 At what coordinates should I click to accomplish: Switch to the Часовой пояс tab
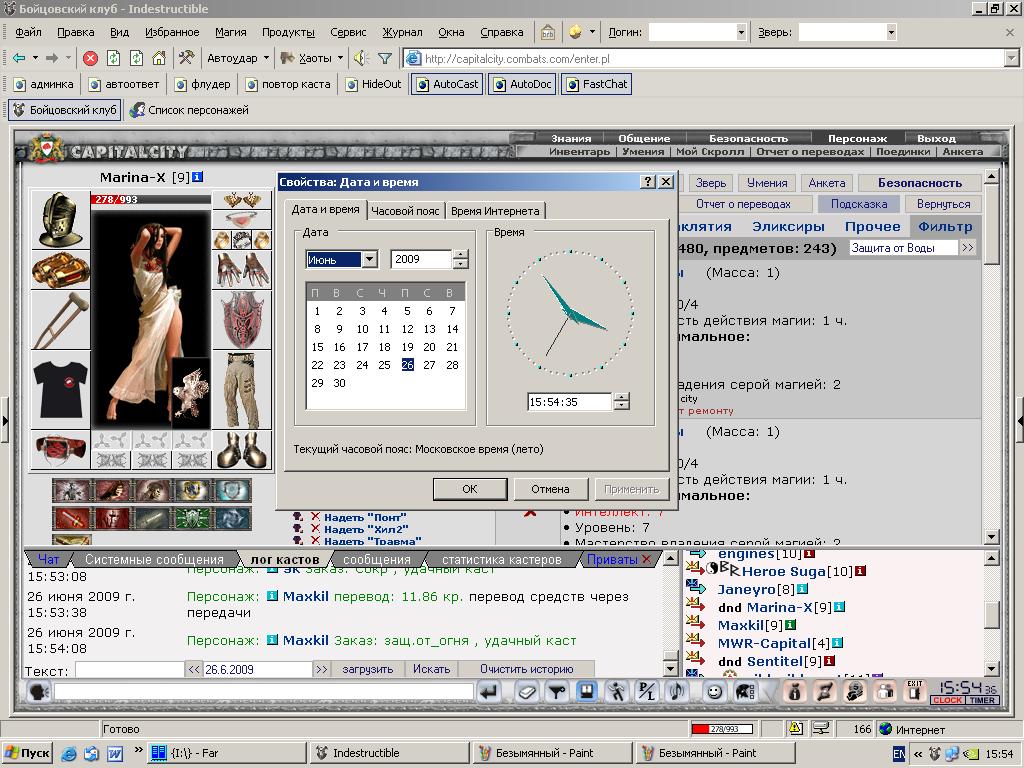point(405,211)
